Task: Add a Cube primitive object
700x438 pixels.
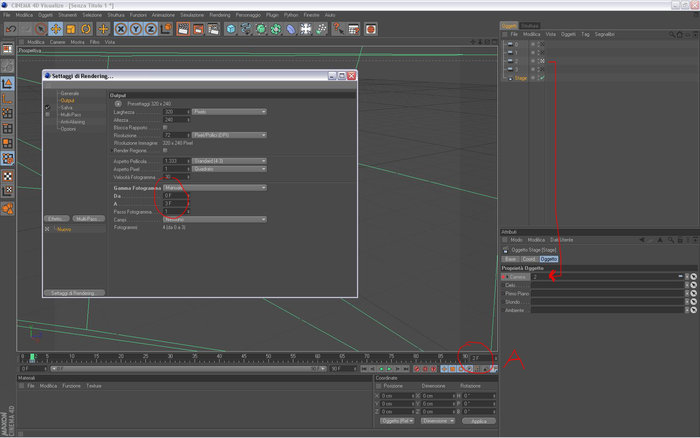Action: tap(231, 29)
